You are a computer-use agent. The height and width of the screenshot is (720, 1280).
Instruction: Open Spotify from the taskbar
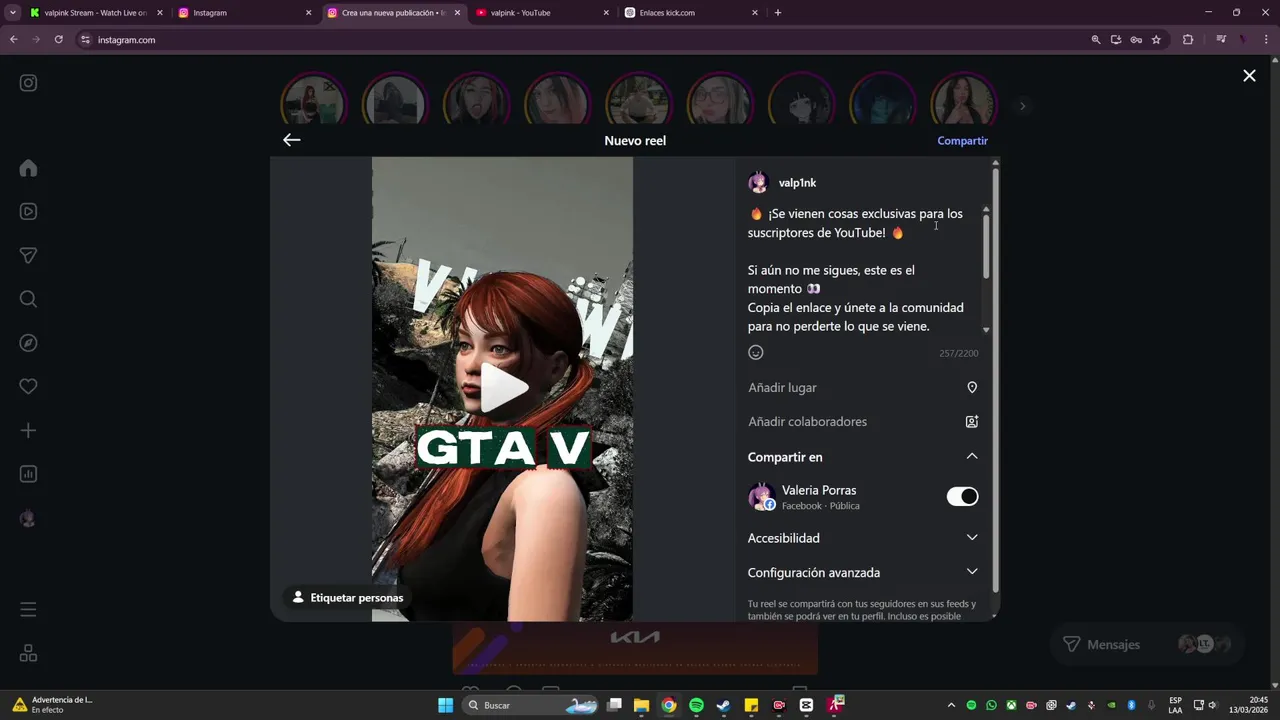[x=696, y=705]
